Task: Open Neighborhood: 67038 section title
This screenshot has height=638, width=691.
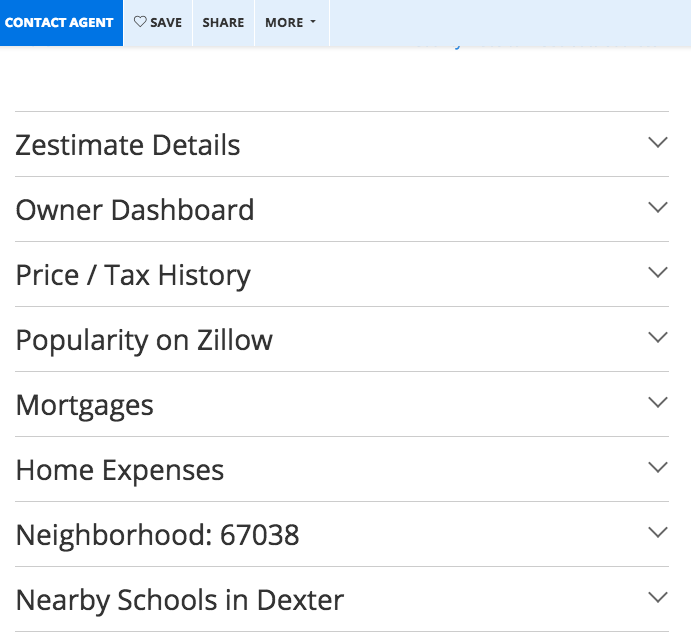Action: [x=157, y=535]
